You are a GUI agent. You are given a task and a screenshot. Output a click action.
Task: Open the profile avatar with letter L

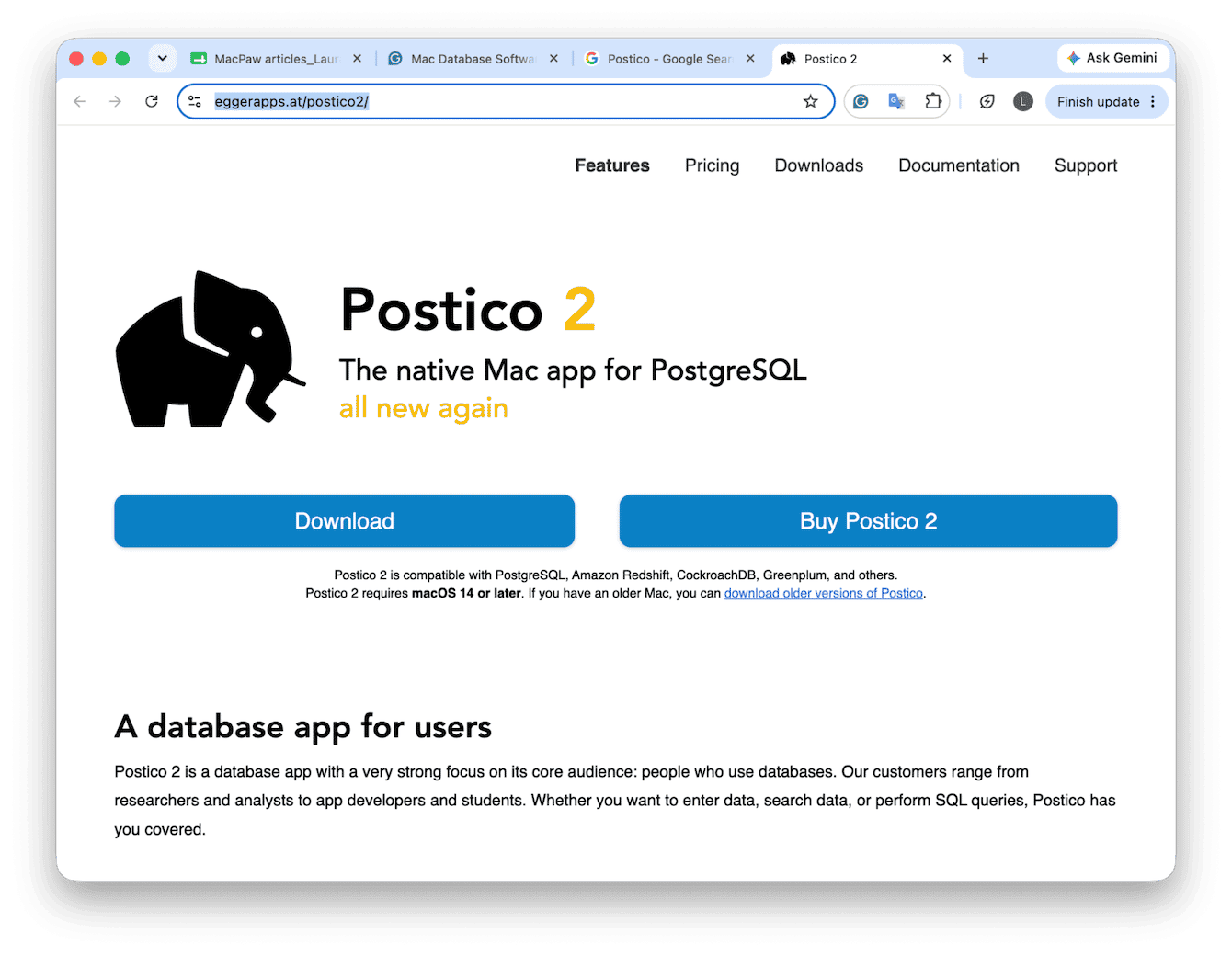[x=1023, y=101]
